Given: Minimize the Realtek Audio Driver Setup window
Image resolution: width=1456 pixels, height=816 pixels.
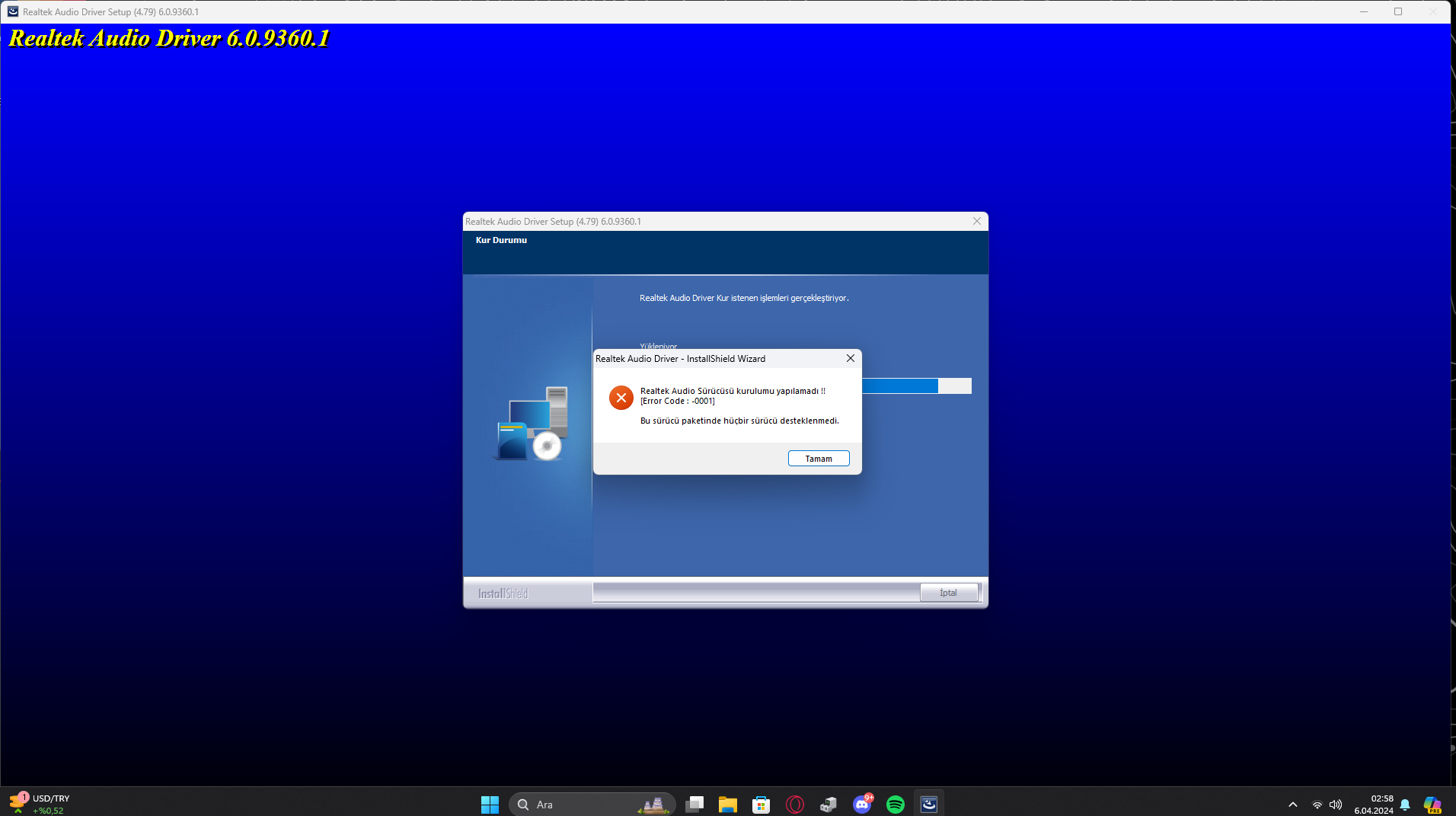Looking at the screenshot, I should (1364, 11).
